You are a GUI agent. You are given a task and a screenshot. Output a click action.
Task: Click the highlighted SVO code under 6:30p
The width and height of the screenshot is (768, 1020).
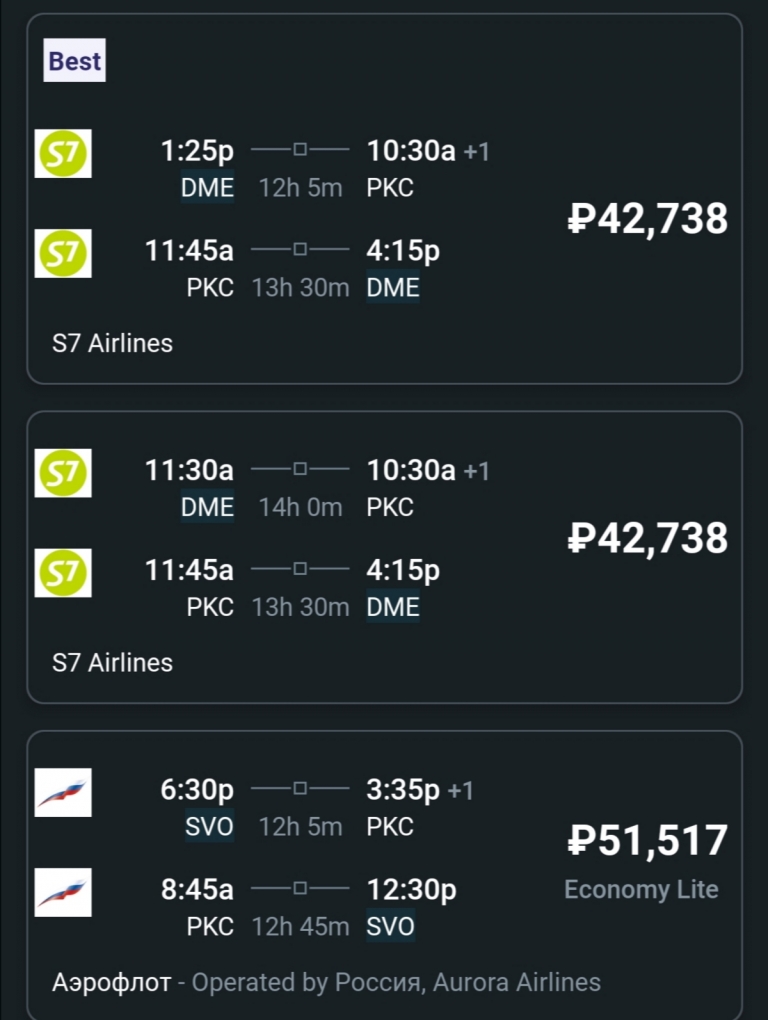[209, 827]
